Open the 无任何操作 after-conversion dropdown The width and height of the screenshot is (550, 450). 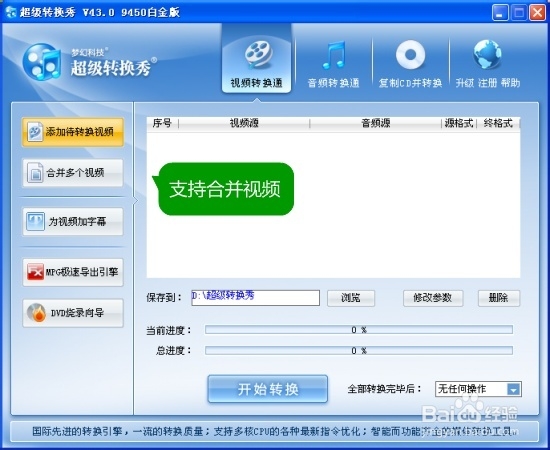click(x=478, y=389)
